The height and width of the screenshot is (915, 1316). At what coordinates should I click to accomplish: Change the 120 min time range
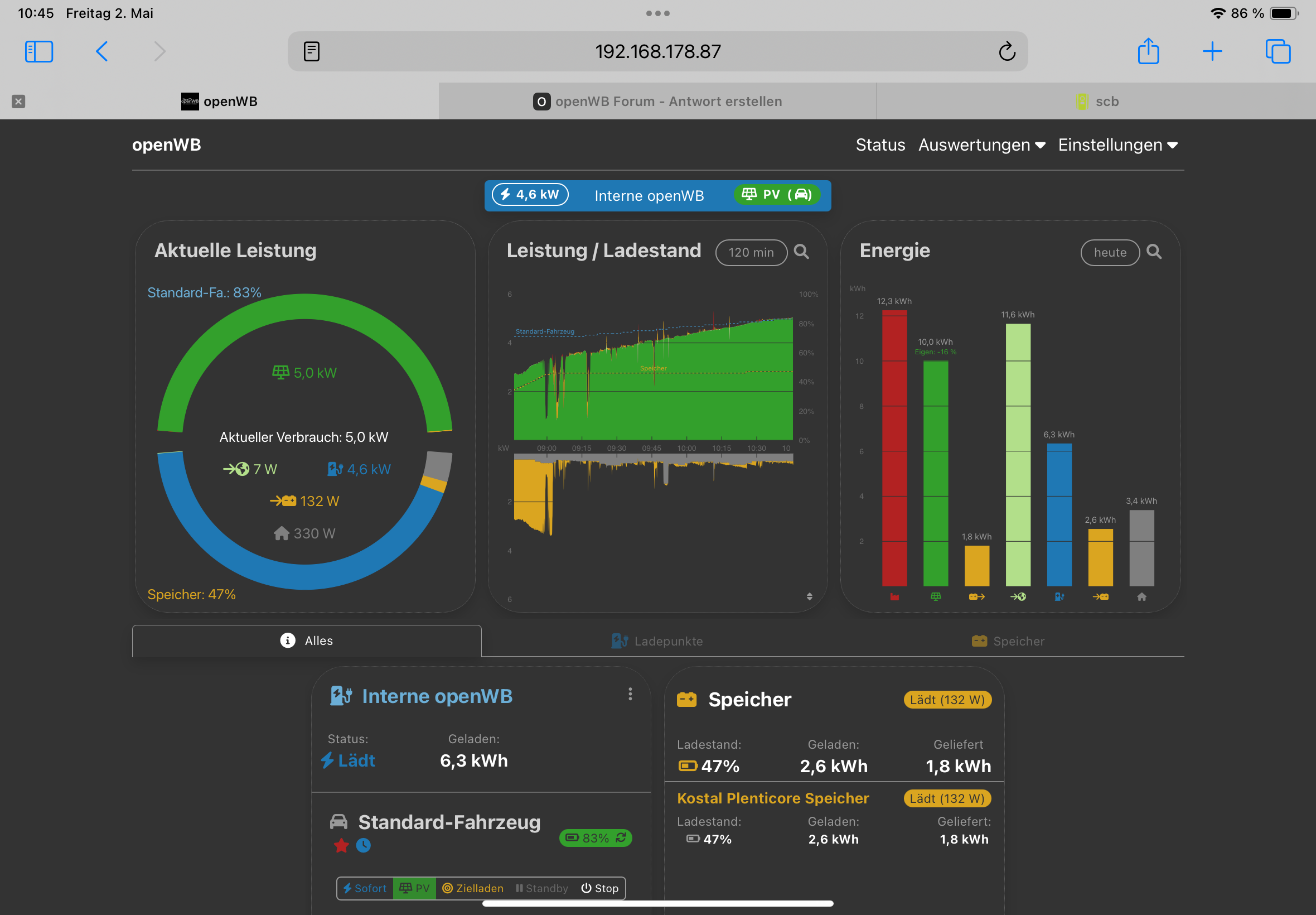751,253
